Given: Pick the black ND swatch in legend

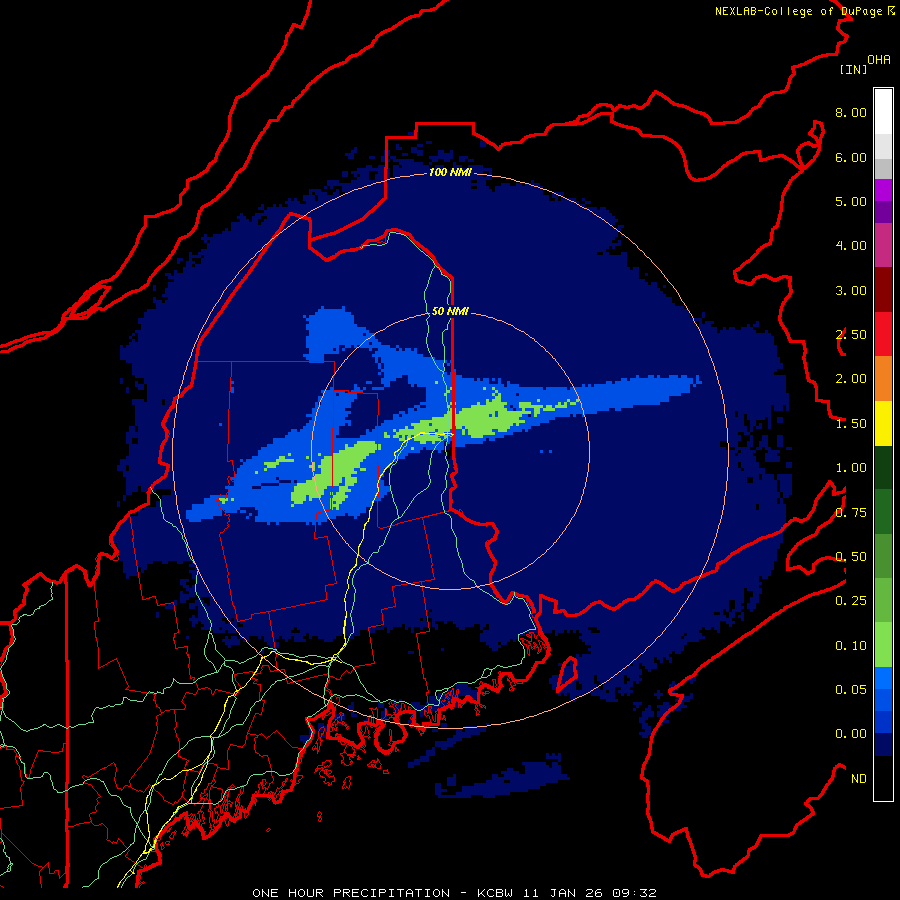Looking at the screenshot, I should [x=883, y=778].
